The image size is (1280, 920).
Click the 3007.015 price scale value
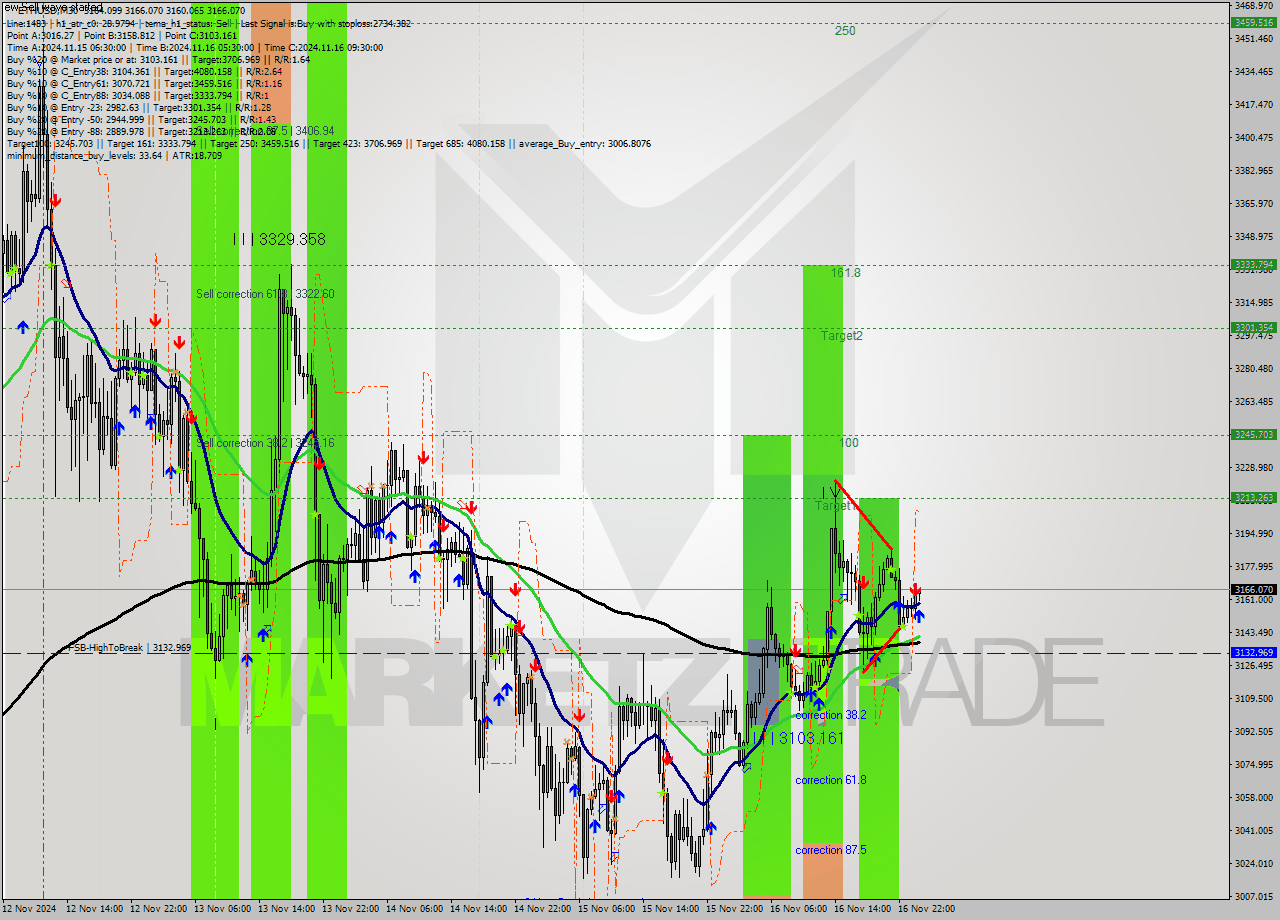pos(1253,896)
